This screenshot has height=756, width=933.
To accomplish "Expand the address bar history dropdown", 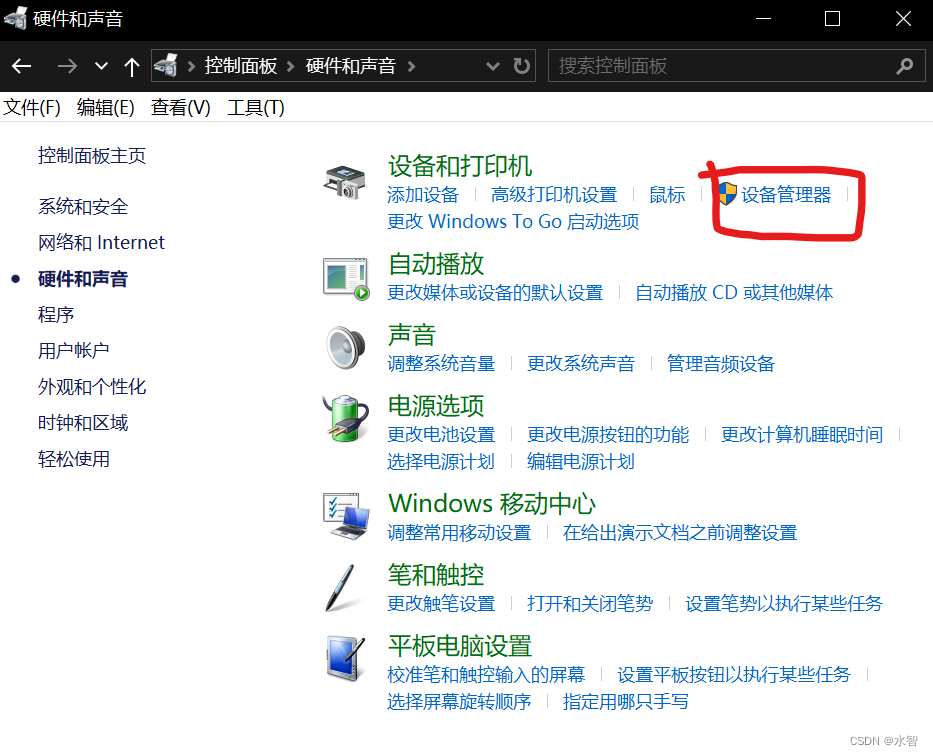I will click(x=492, y=66).
